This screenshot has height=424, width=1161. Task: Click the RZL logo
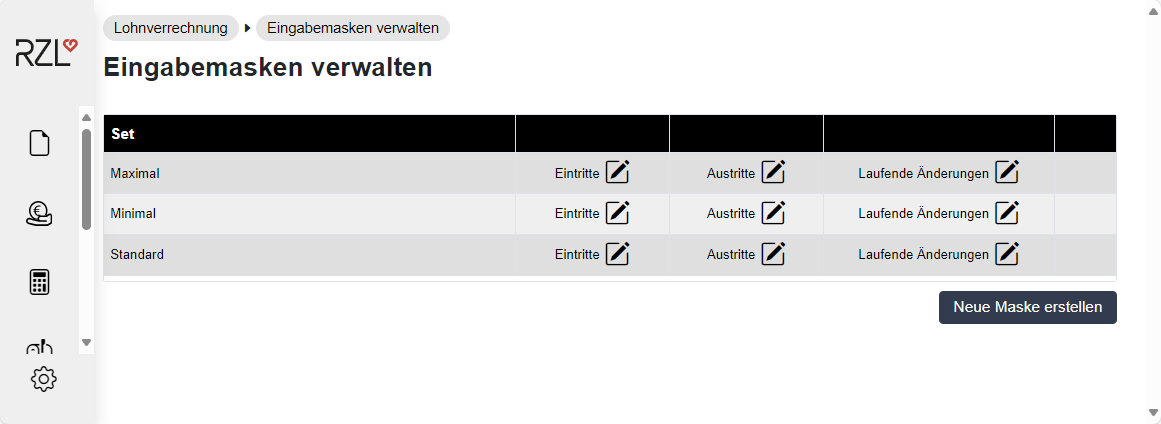tap(45, 53)
